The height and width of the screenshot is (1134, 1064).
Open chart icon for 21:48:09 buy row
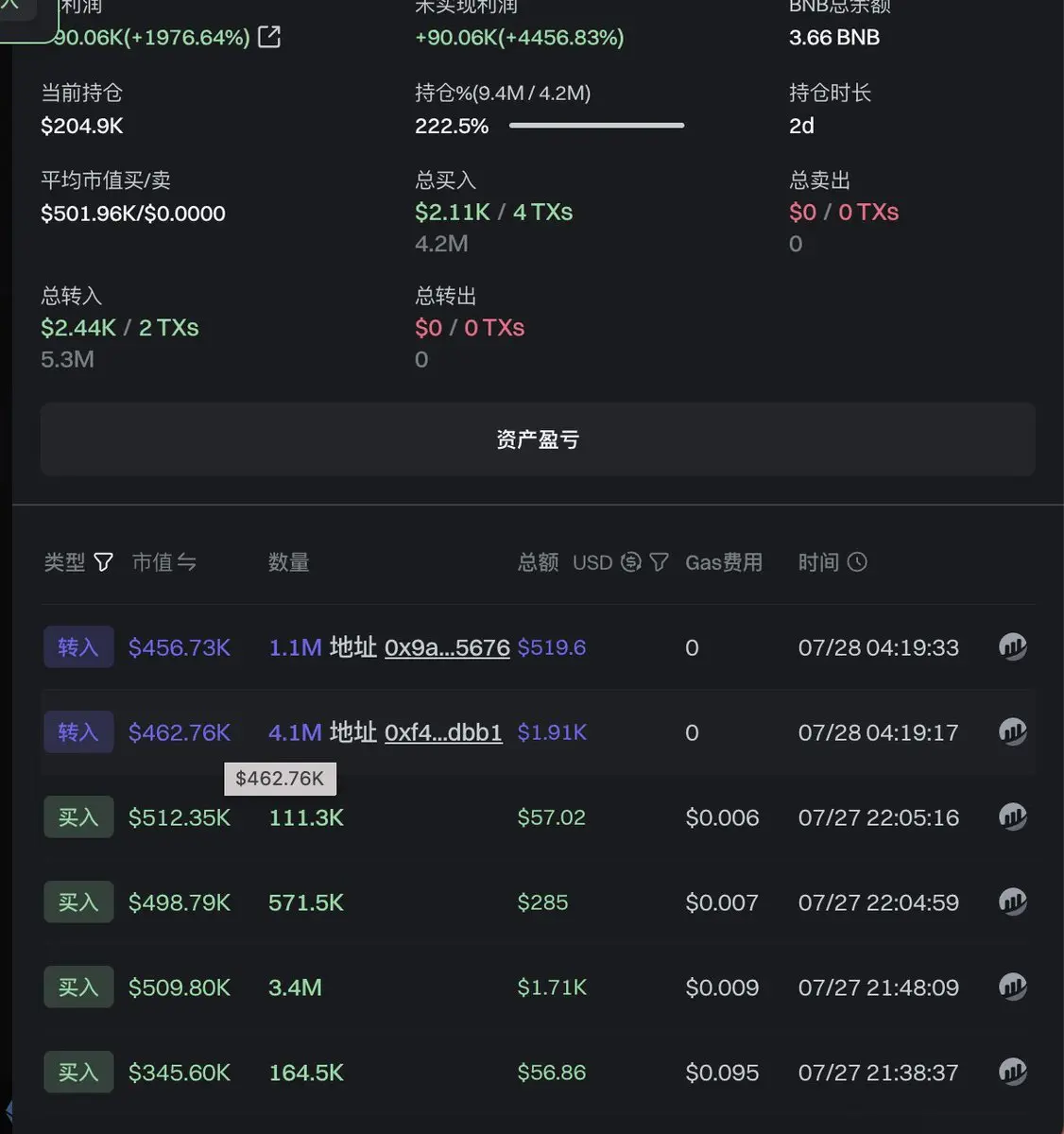(x=1013, y=988)
